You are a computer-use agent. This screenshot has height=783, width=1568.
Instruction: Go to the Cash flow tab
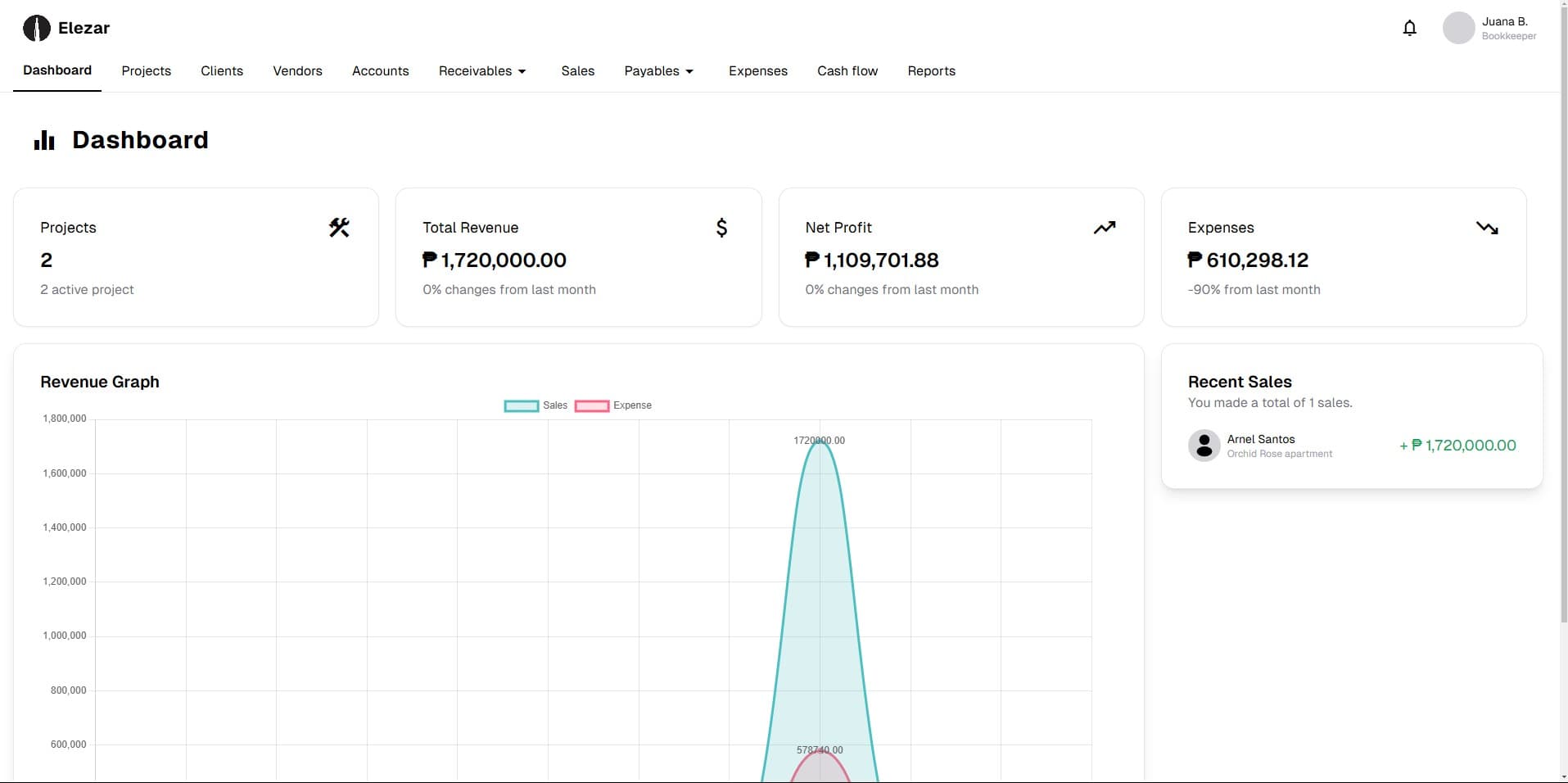tap(847, 71)
